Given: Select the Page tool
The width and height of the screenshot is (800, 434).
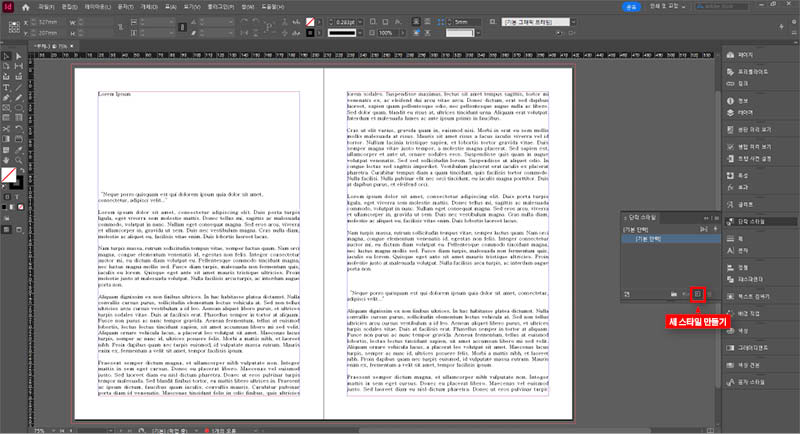Looking at the screenshot, I should pyautogui.click(x=7, y=66).
